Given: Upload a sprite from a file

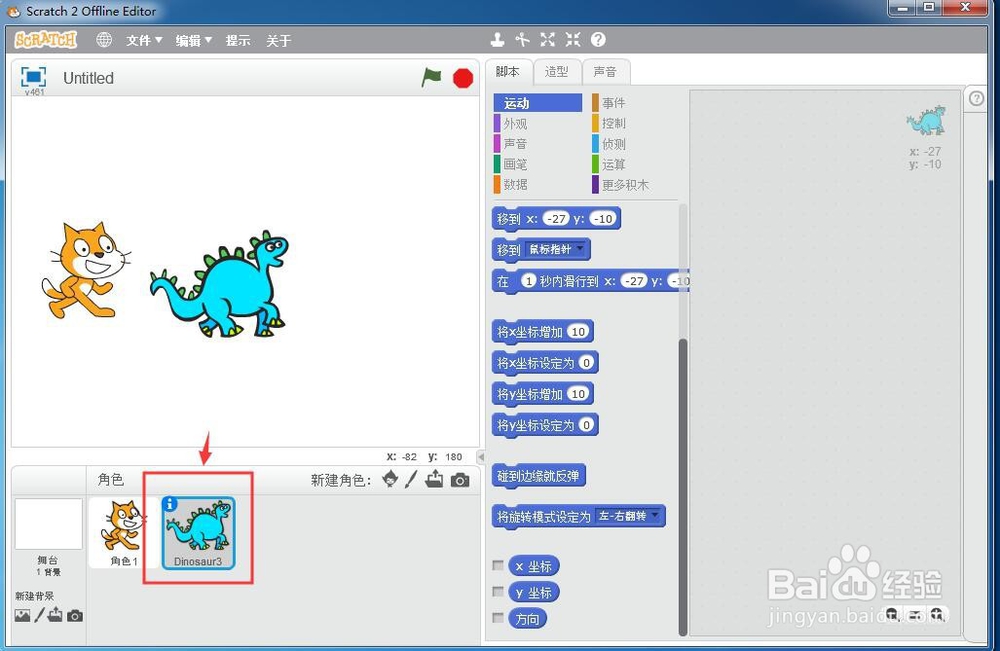Looking at the screenshot, I should tap(434, 479).
